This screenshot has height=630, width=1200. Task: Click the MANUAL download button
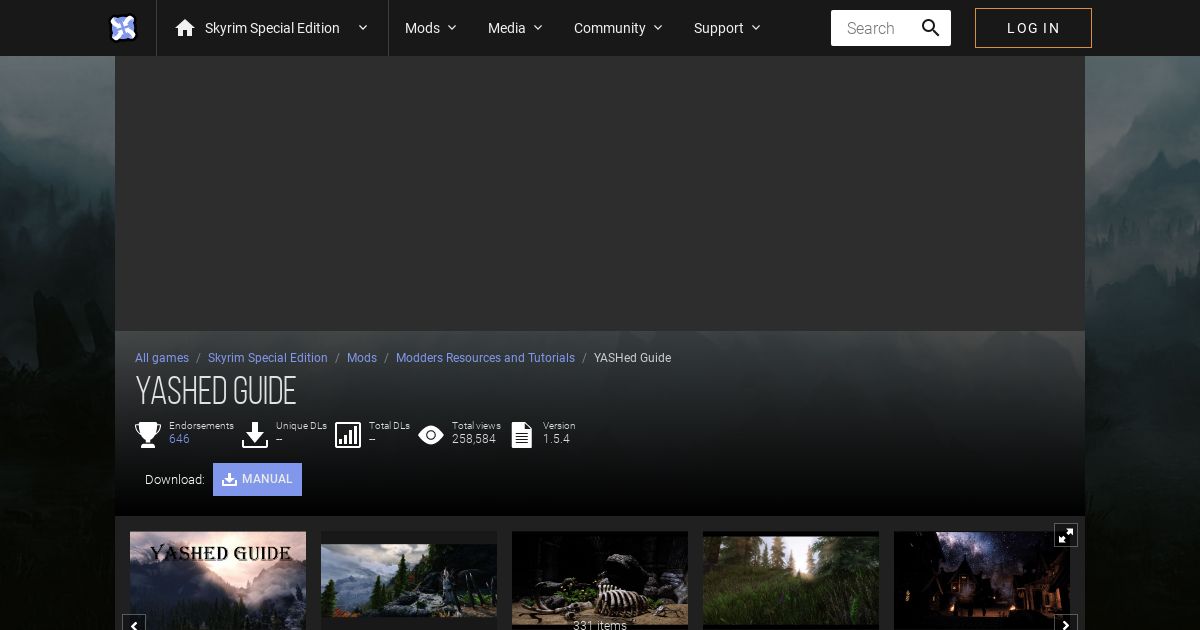(x=257, y=479)
